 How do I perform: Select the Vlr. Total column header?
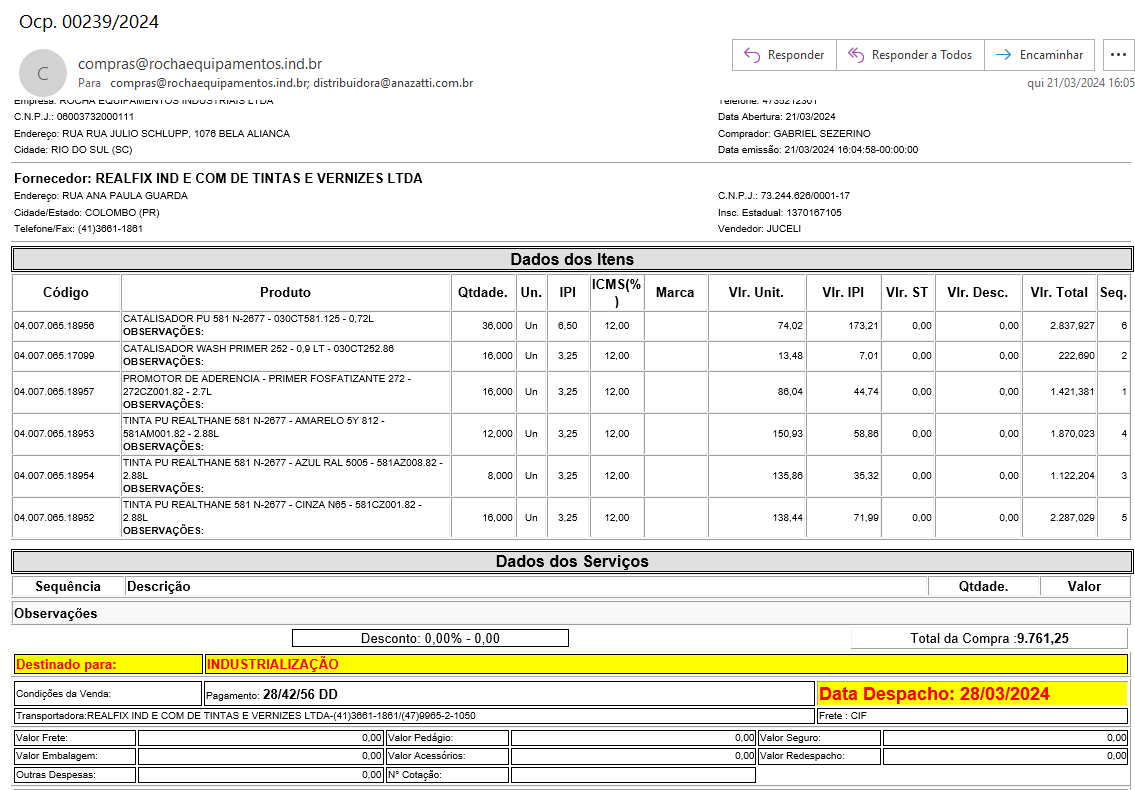click(1059, 293)
